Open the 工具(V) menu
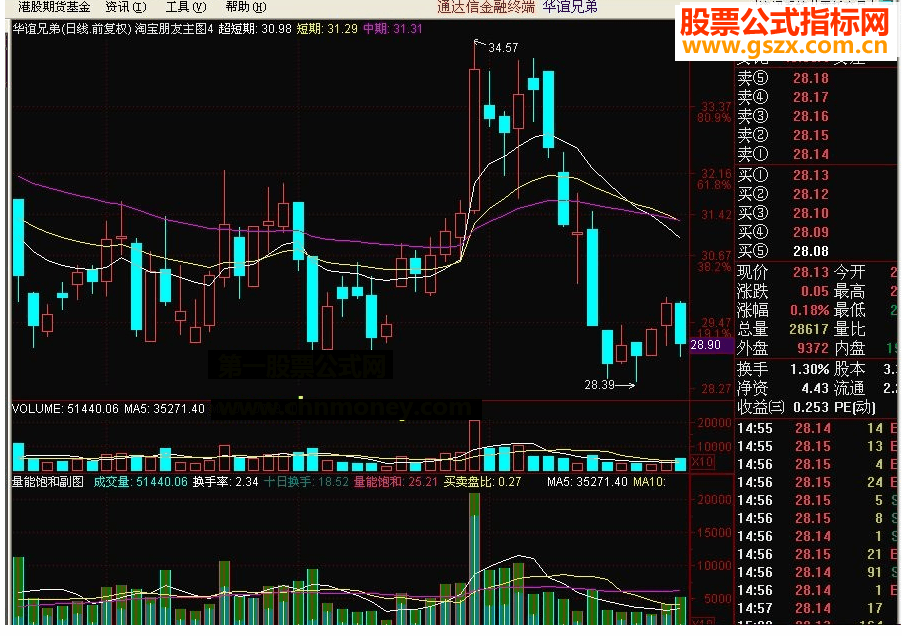 coord(186,7)
